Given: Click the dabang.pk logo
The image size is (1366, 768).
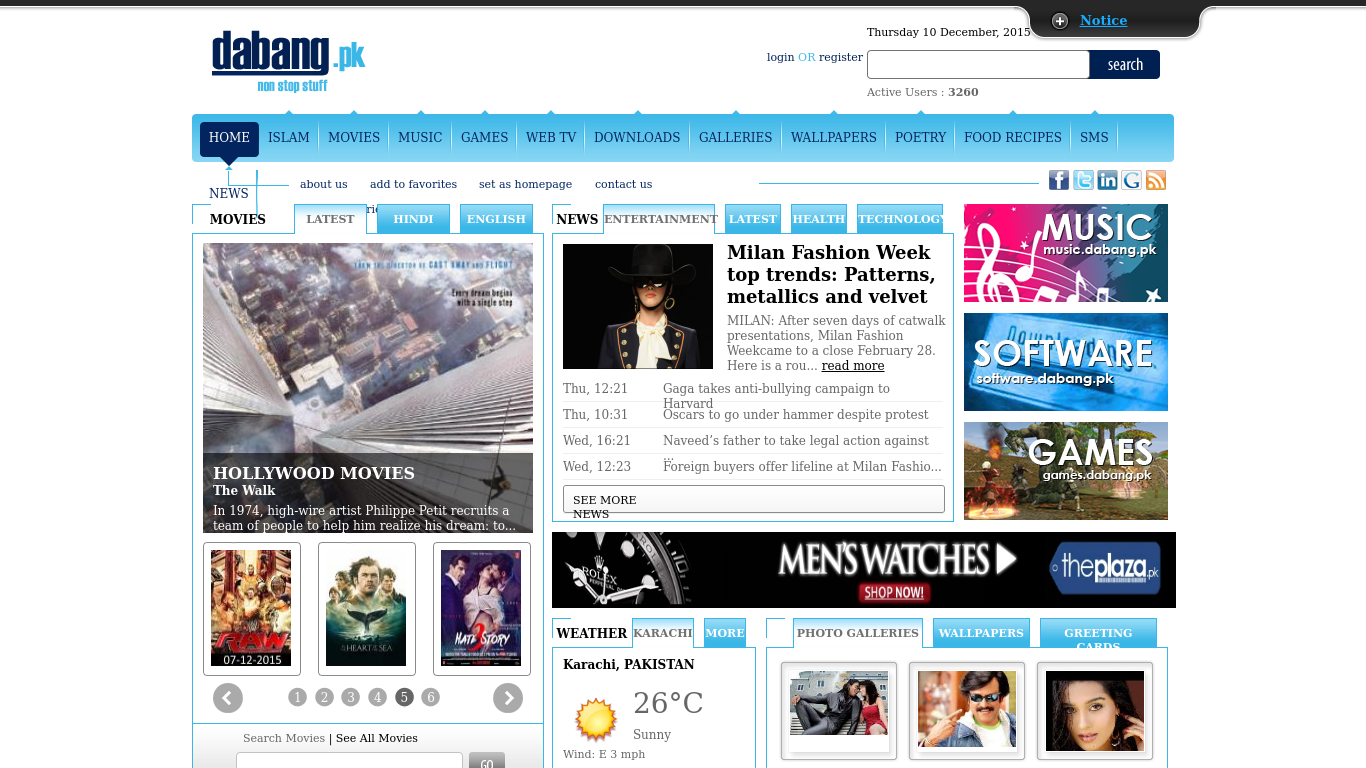Looking at the screenshot, I should point(288,61).
